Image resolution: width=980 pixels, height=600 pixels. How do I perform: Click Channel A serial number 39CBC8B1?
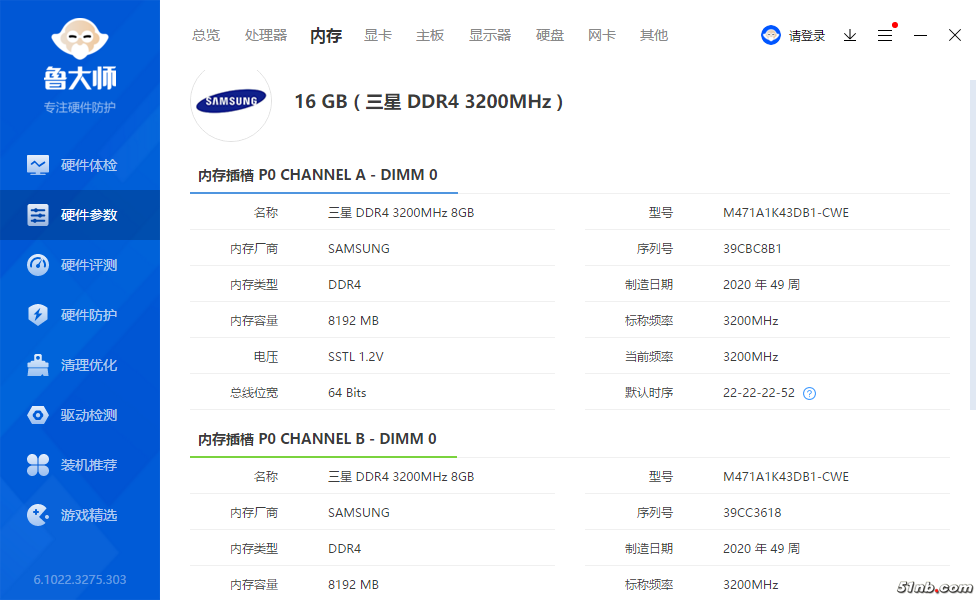[x=752, y=249]
